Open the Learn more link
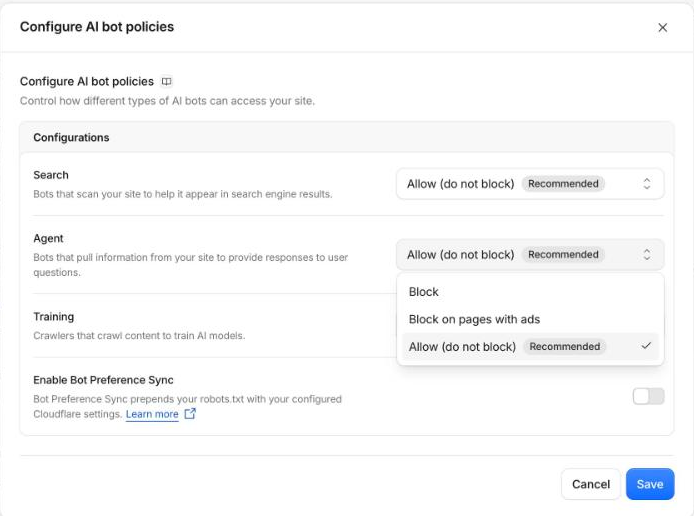The width and height of the screenshot is (694, 516). 152,414
